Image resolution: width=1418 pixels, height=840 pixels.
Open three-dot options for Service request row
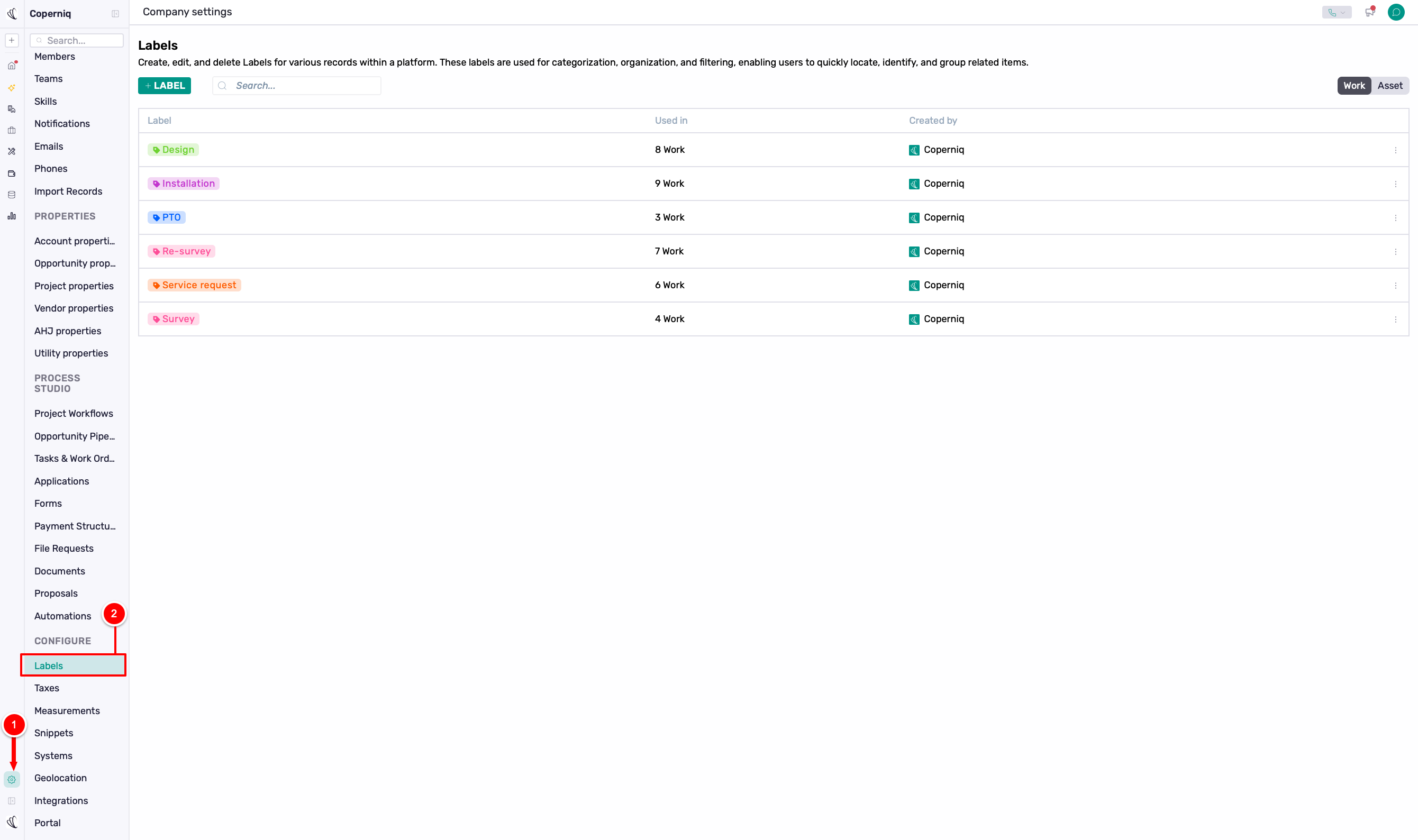pyautogui.click(x=1395, y=286)
